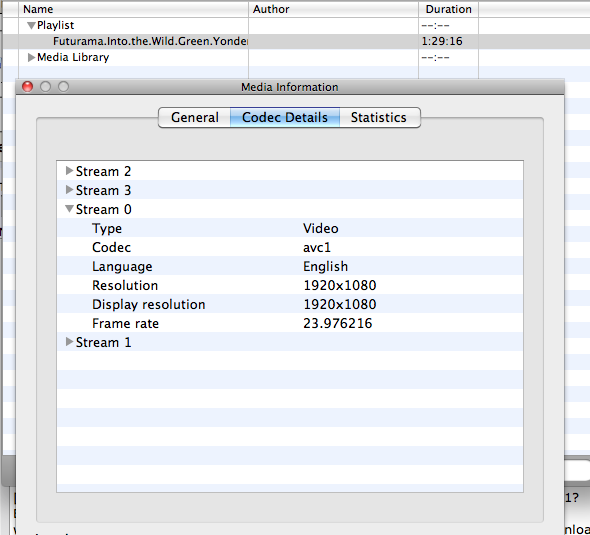Image resolution: width=590 pixels, height=535 pixels.
Task: Expand Stream 3 disclosure triangle
Action: pos(69,190)
